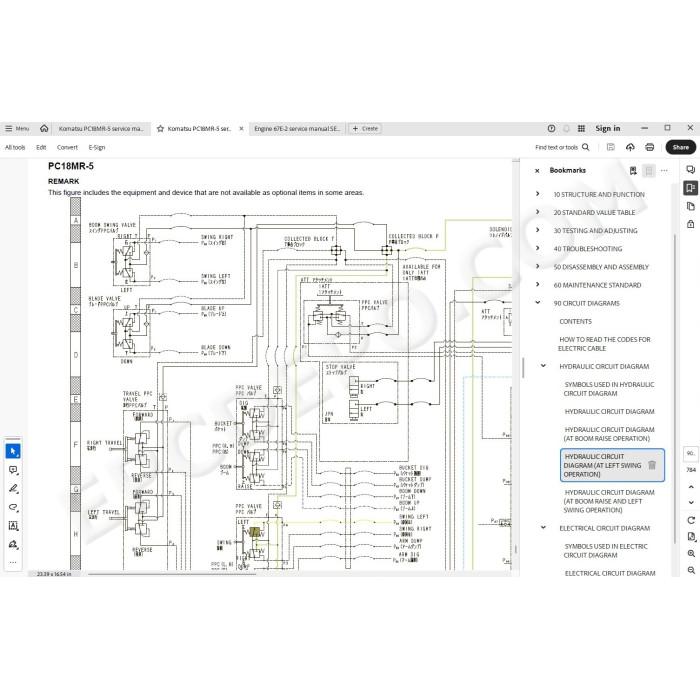Select the signature stamp tool

(13, 544)
